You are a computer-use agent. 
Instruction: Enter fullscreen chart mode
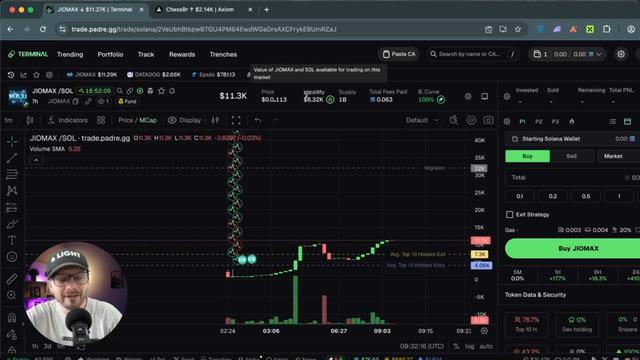pos(236,120)
